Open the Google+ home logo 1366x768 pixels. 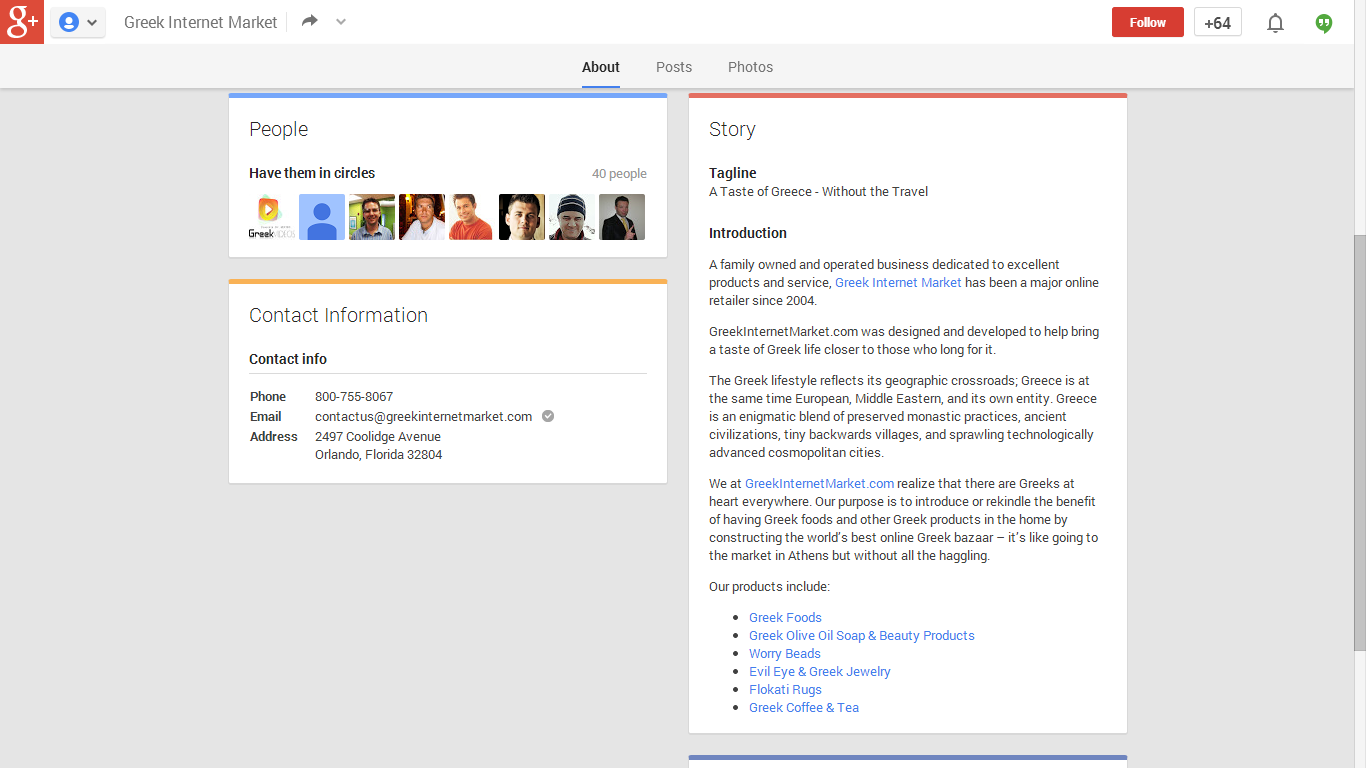click(x=22, y=22)
